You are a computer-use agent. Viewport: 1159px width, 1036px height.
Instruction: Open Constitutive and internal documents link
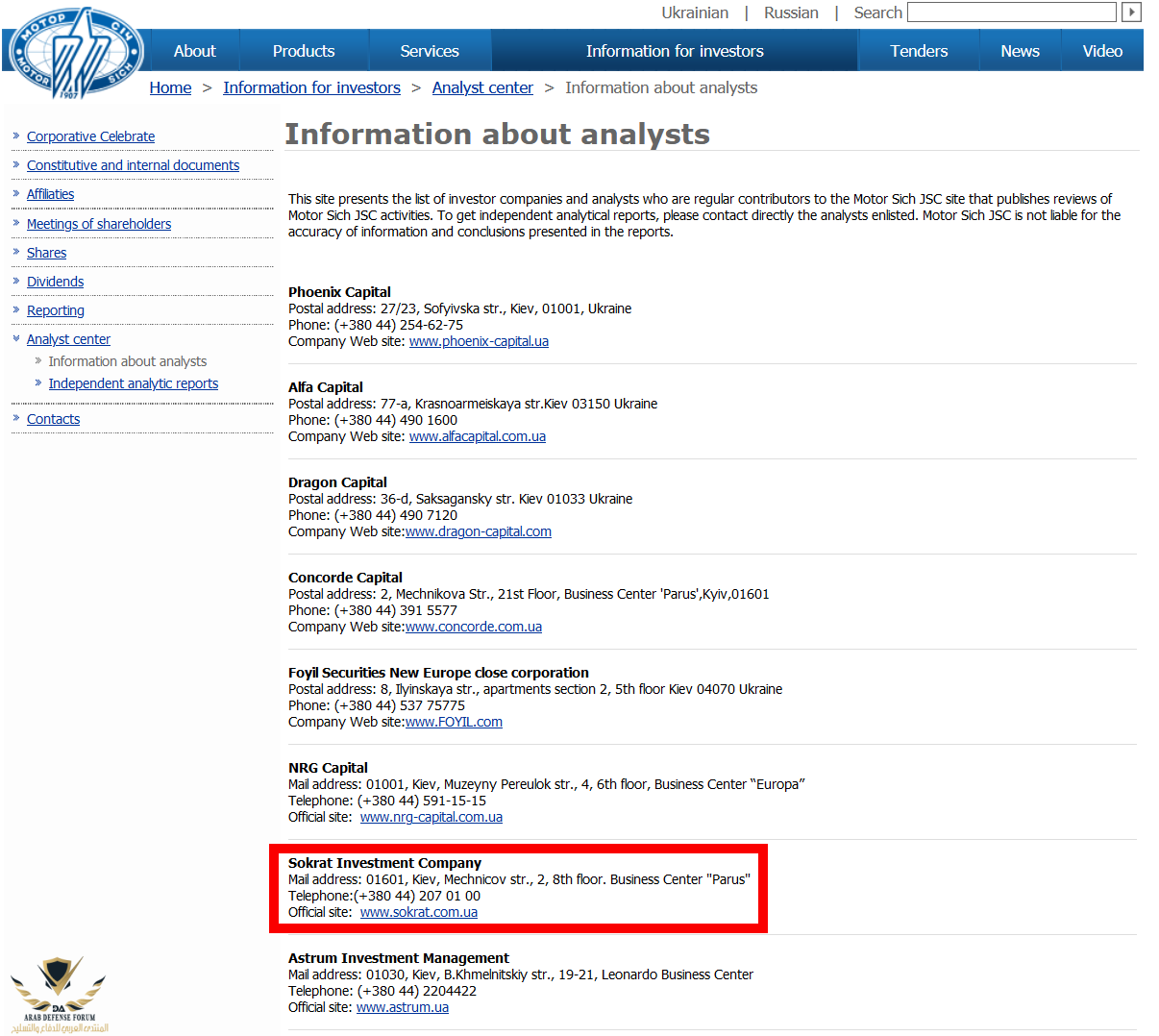(133, 165)
